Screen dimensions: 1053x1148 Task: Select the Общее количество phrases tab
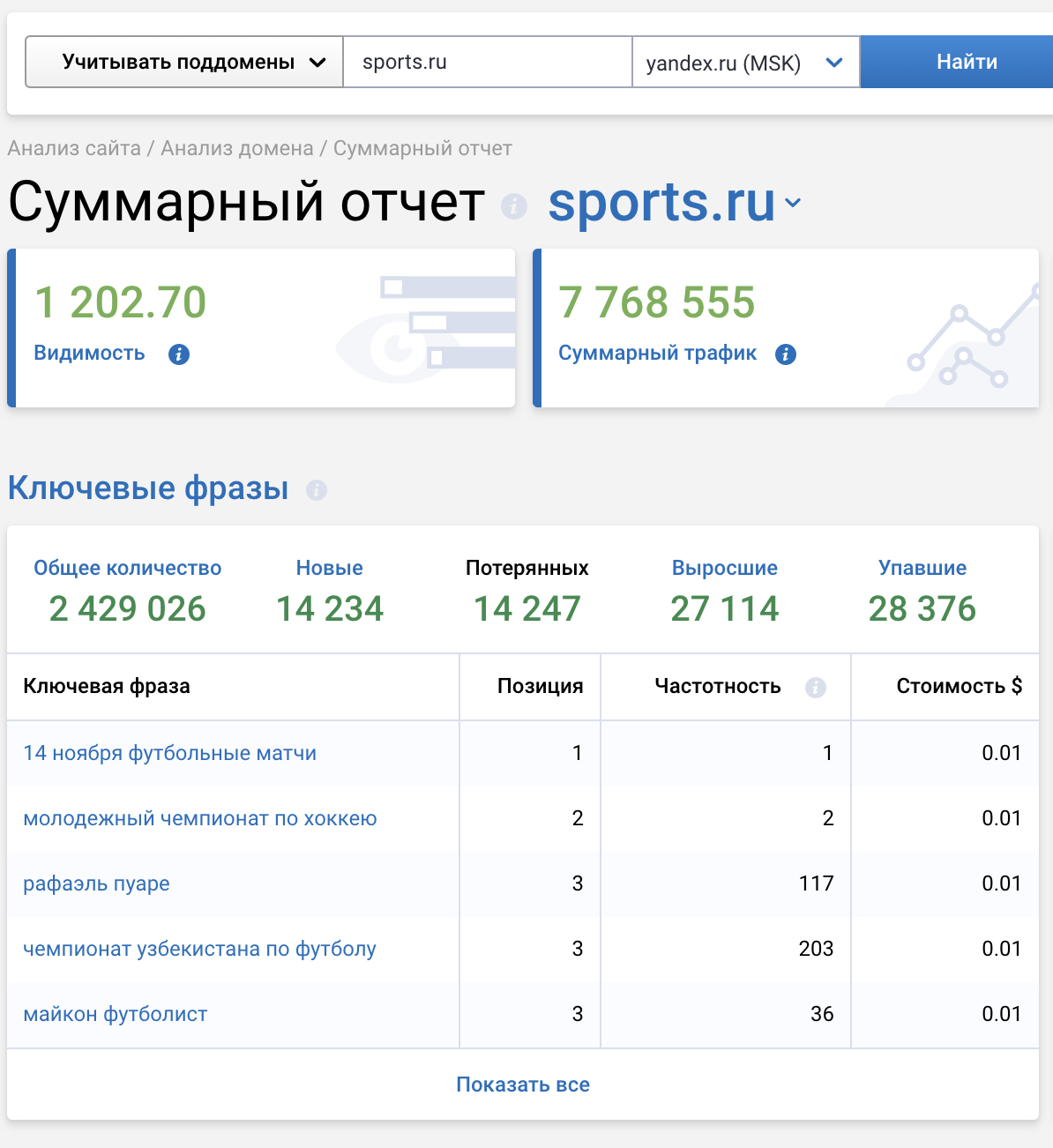[x=128, y=568]
